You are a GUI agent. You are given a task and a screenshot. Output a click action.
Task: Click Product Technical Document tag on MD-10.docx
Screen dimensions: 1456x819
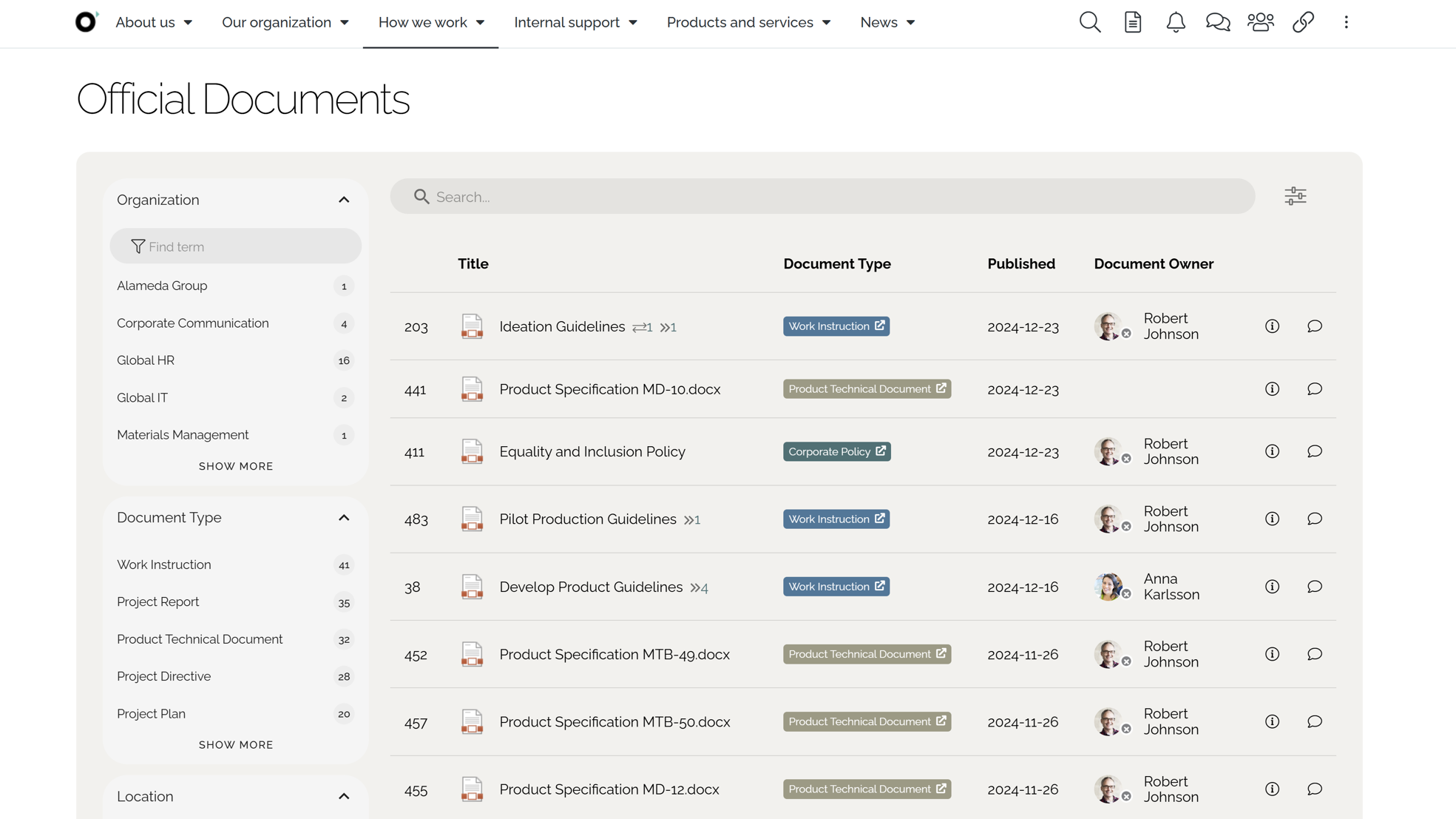click(x=867, y=389)
